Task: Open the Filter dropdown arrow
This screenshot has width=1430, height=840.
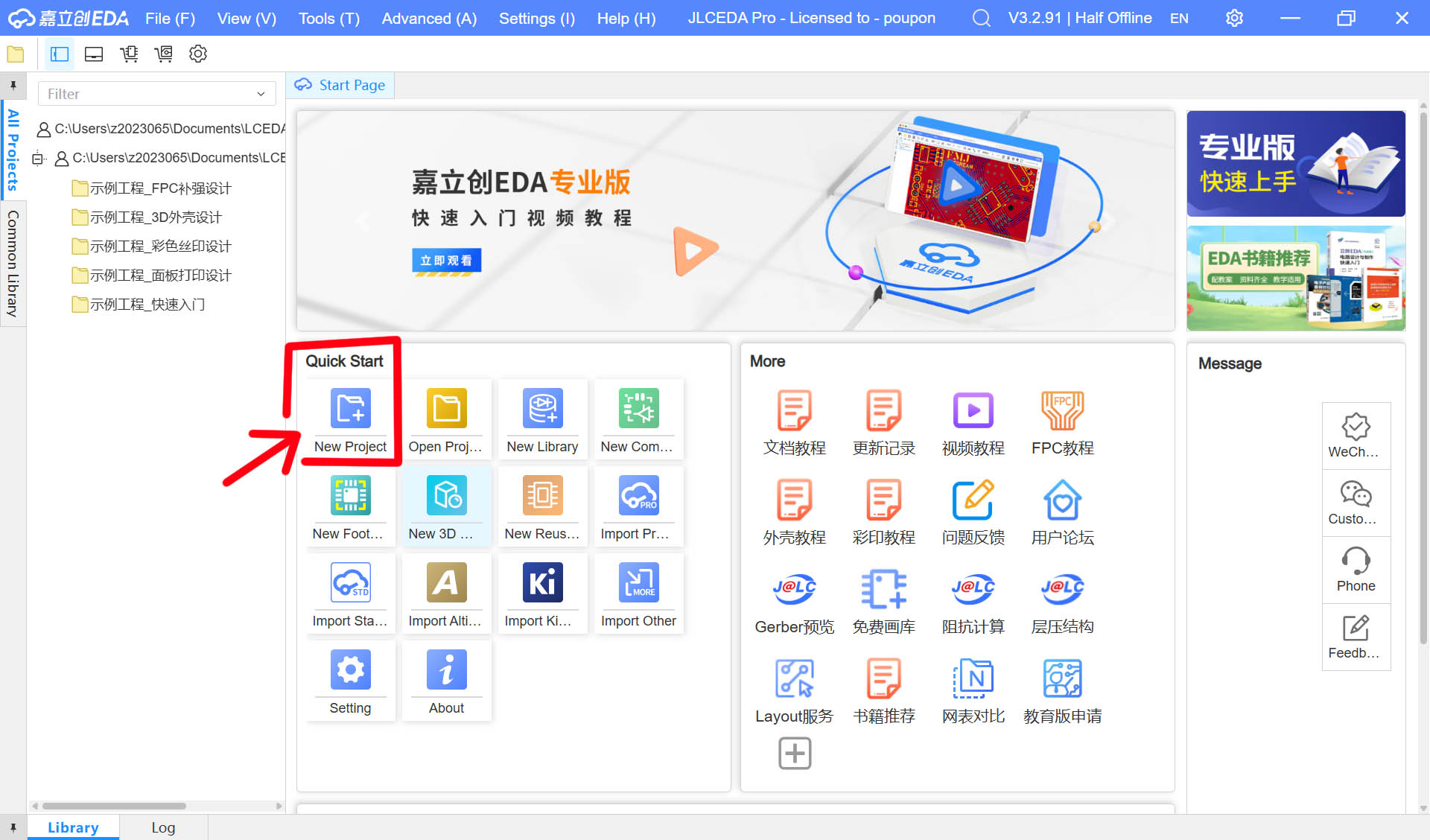Action: click(x=261, y=94)
